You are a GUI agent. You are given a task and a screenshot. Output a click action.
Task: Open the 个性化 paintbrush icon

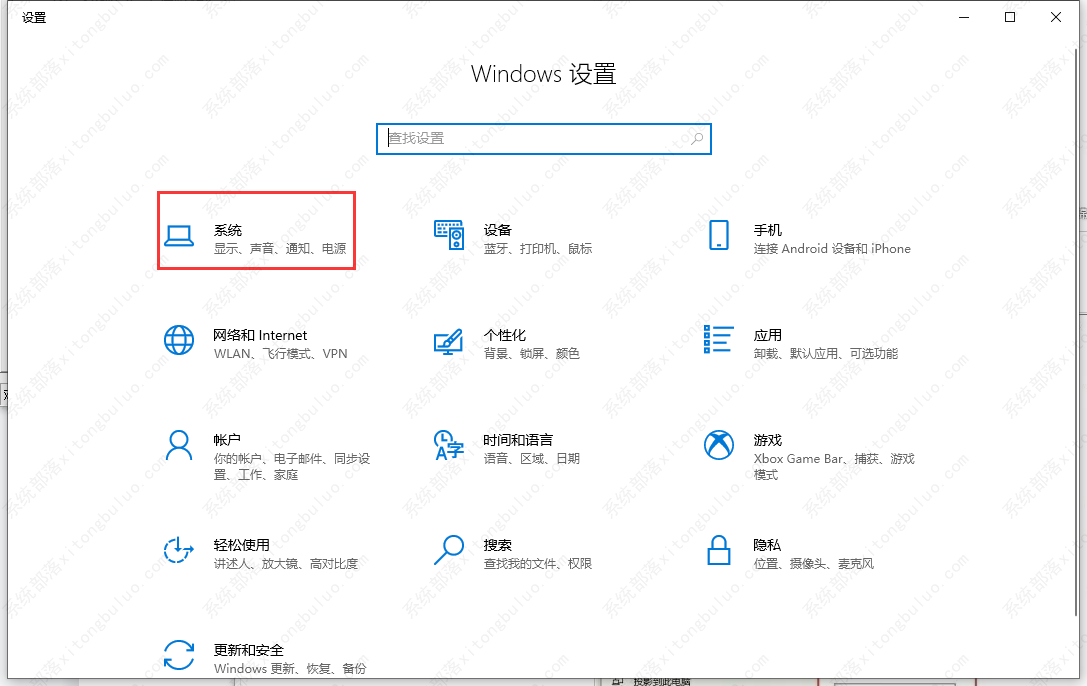tap(449, 341)
